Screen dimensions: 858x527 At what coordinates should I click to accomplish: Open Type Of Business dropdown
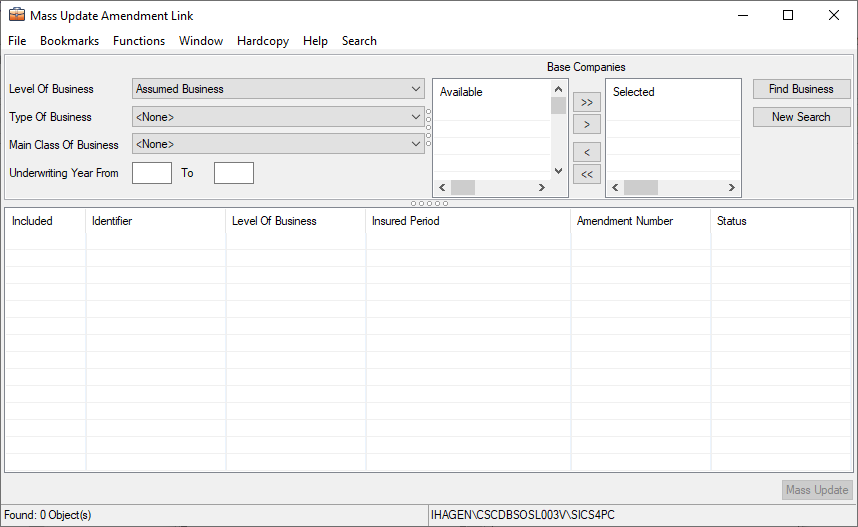pos(416,117)
